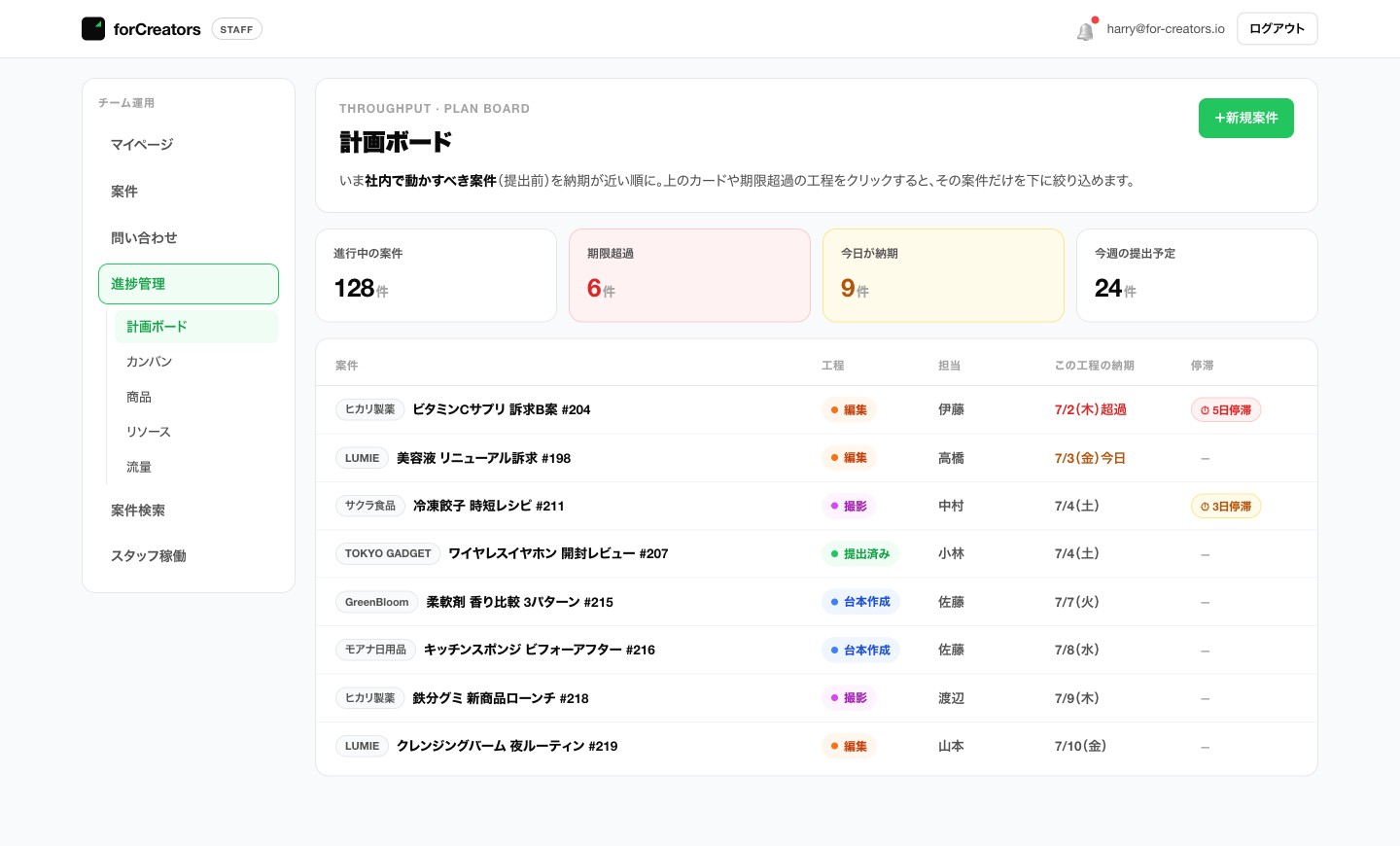1400x846 pixels.
Task: Click the 進行中の案件 128件 card
Action: click(x=436, y=275)
